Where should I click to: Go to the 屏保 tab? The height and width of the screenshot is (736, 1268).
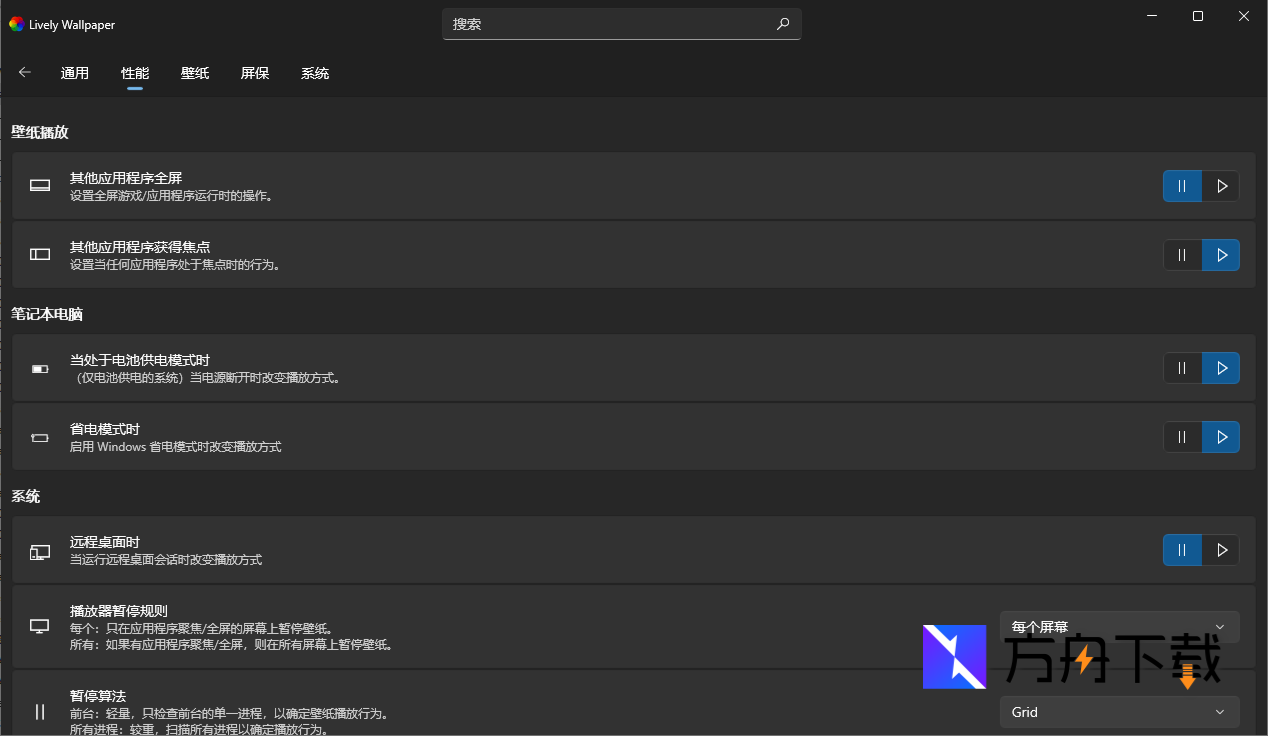pyautogui.click(x=255, y=73)
